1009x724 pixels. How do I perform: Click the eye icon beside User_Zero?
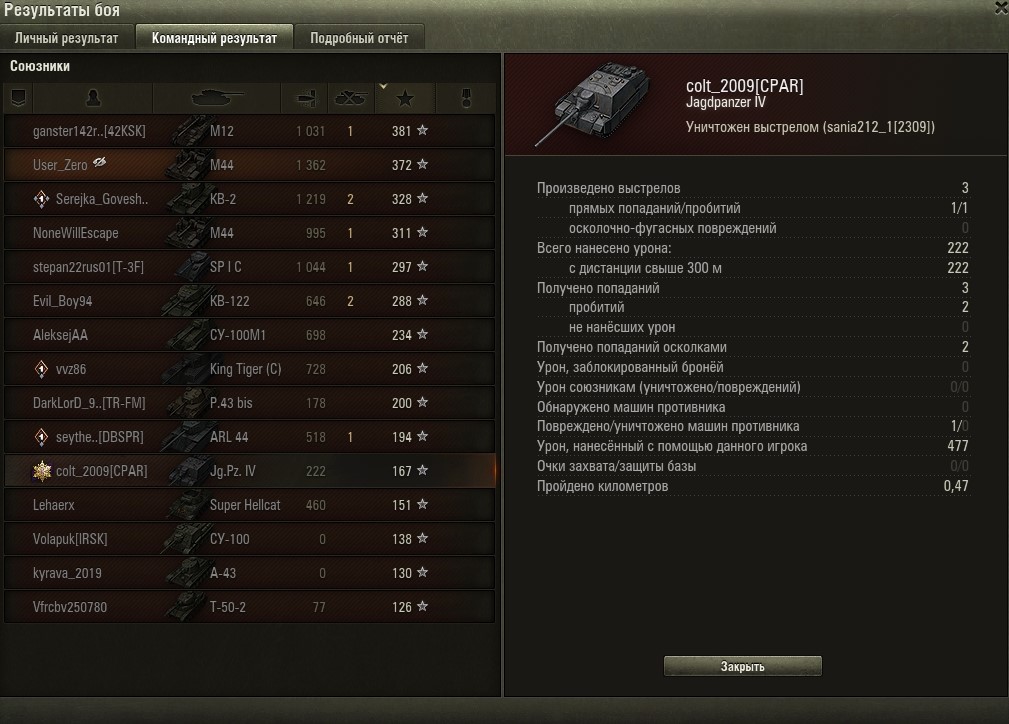pyautogui.click(x=99, y=162)
